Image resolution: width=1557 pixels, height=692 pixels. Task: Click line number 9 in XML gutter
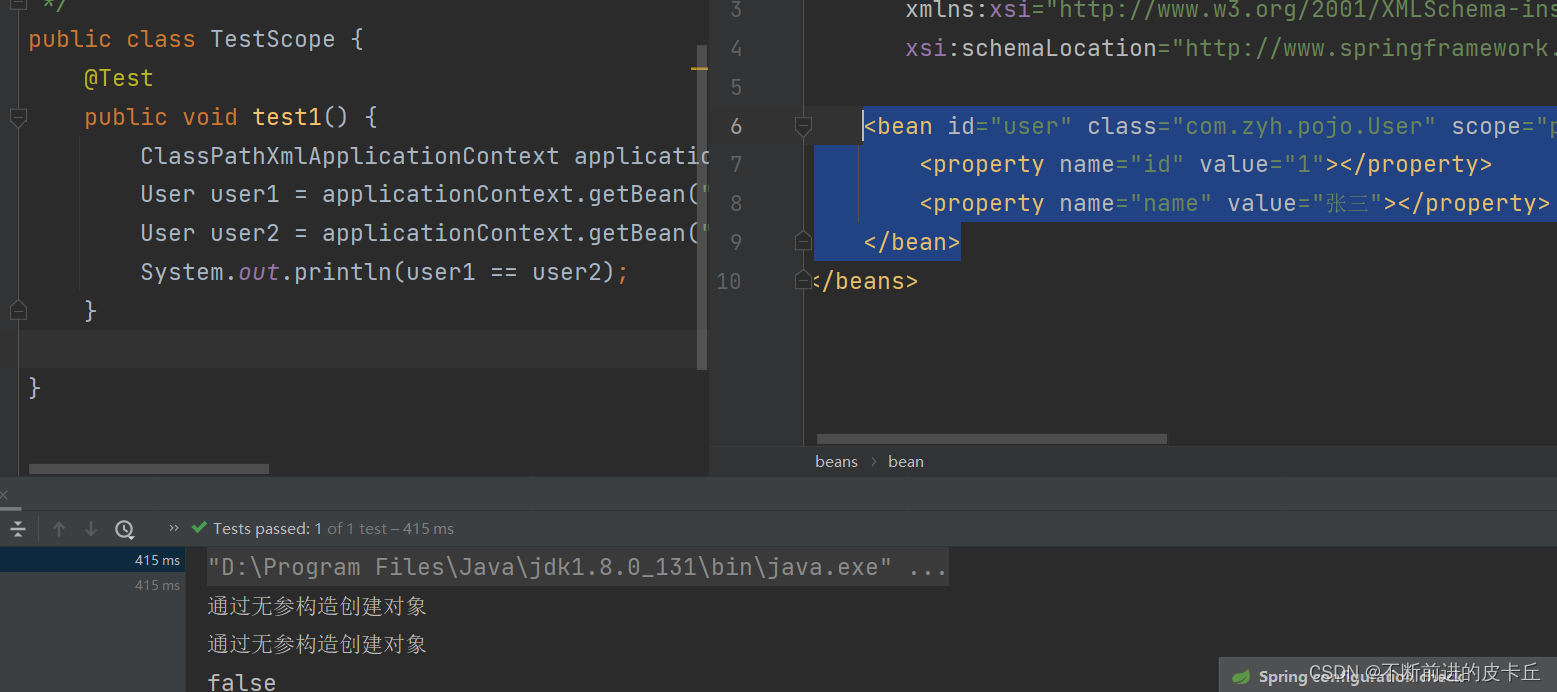point(737,242)
